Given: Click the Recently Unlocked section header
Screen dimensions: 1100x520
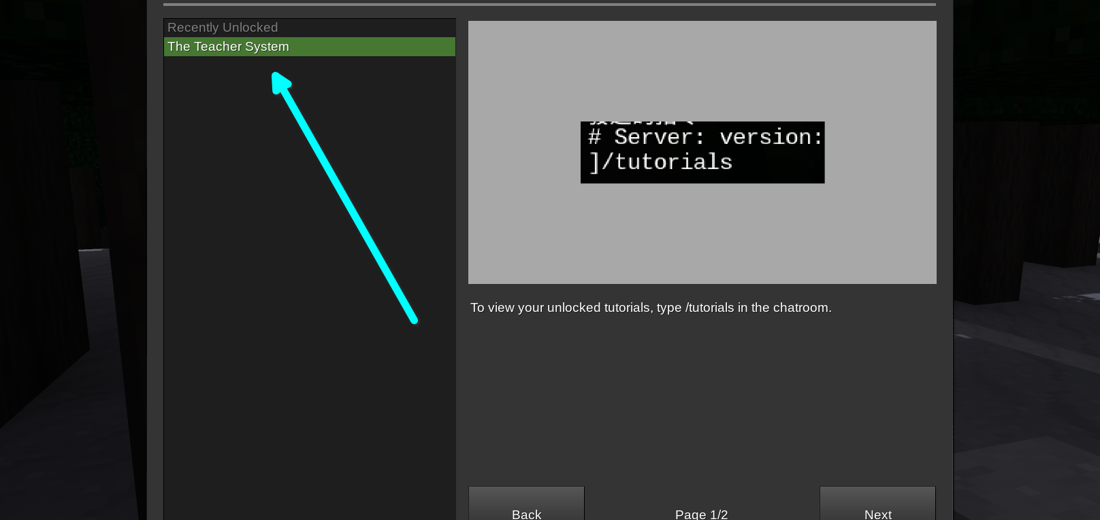Looking at the screenshot, I should [x=223, y=28].
